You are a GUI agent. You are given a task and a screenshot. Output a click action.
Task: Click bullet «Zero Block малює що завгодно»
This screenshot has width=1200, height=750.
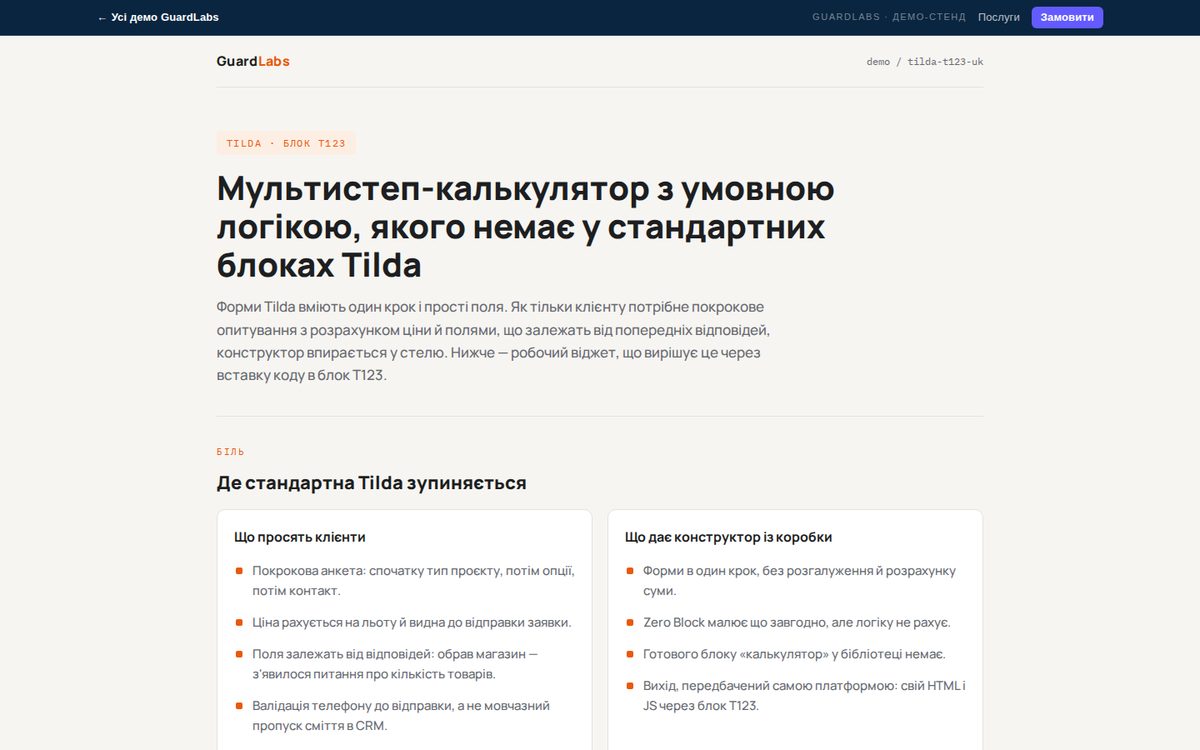pyautogui.click(x=797, y=622)
